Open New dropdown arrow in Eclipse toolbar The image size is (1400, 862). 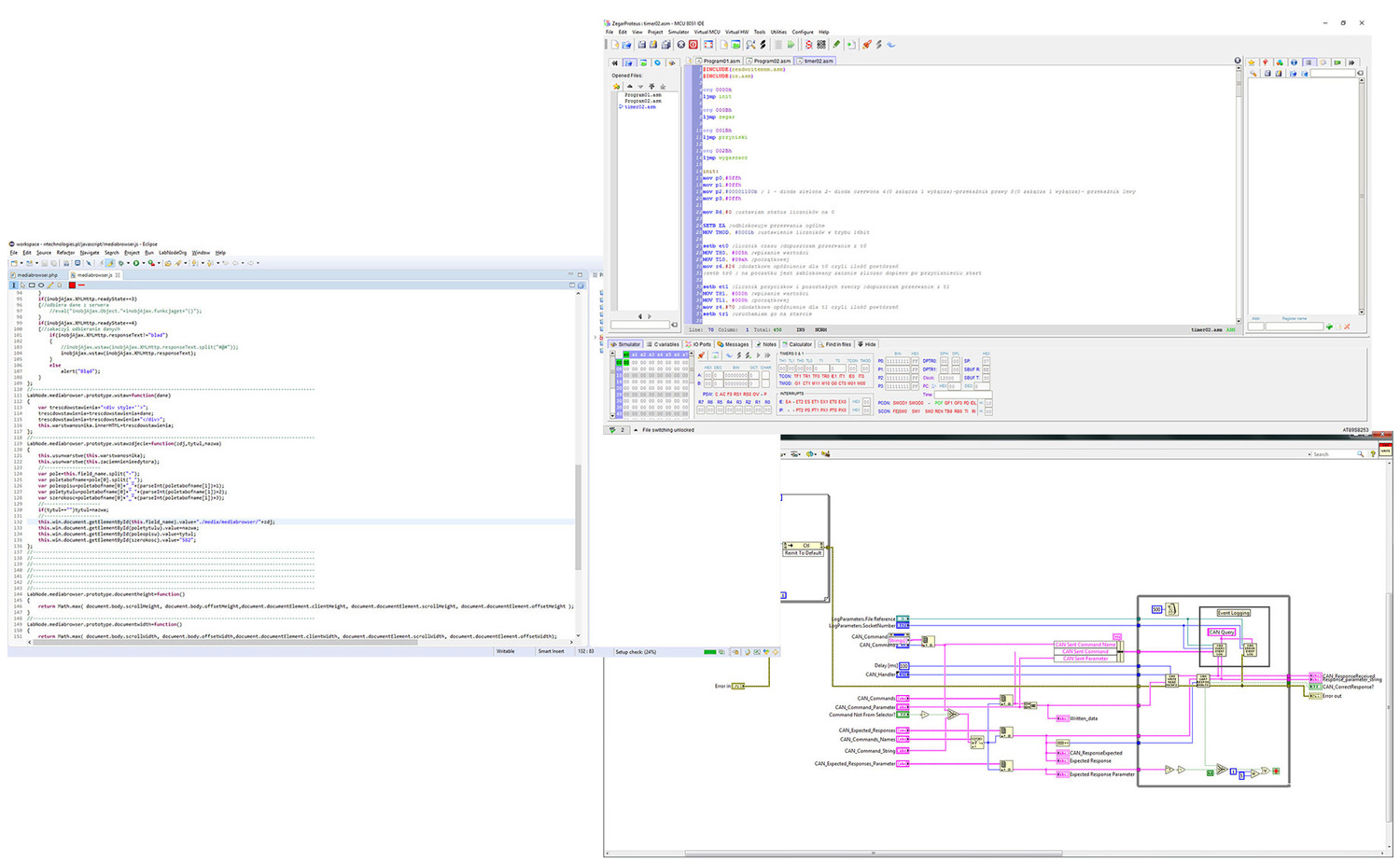[x=21, y=263]
